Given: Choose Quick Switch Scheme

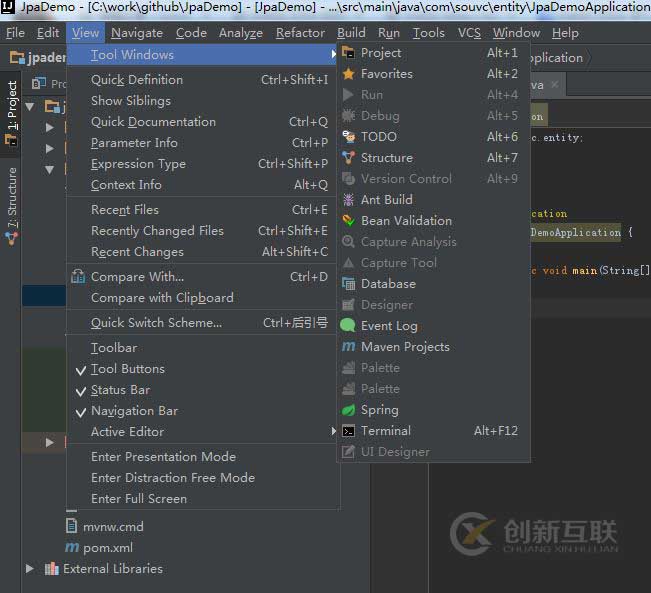Looking at the screenshot, I should [203, 323].
